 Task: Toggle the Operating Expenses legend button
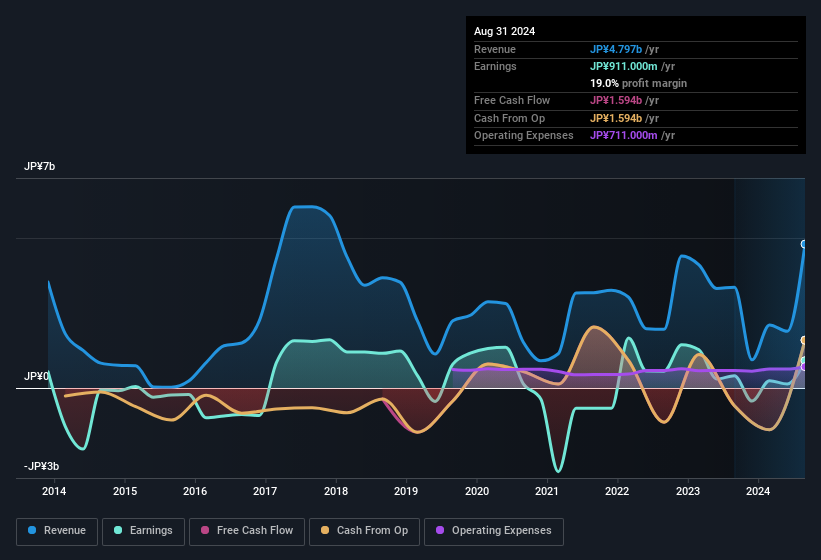(494, 531)
